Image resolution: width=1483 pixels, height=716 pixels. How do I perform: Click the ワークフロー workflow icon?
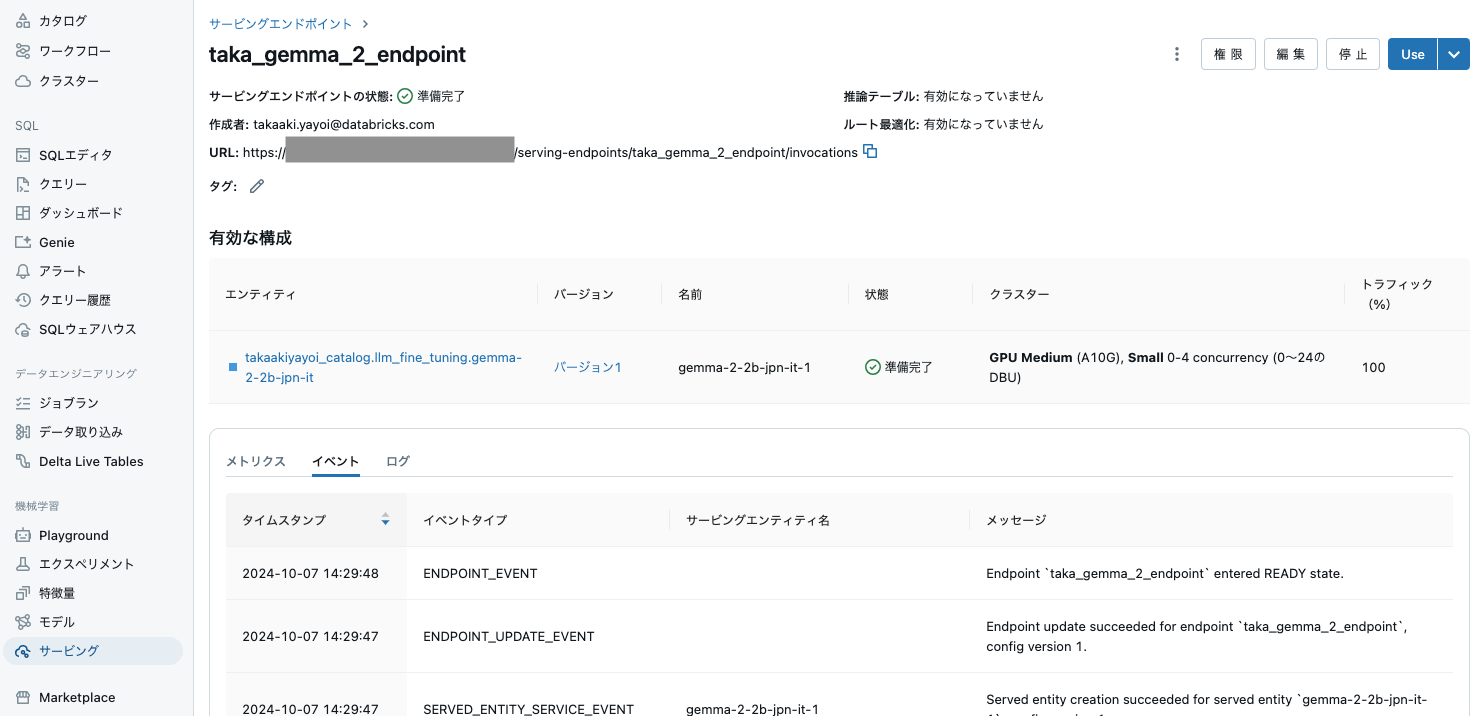click(24, 51)
